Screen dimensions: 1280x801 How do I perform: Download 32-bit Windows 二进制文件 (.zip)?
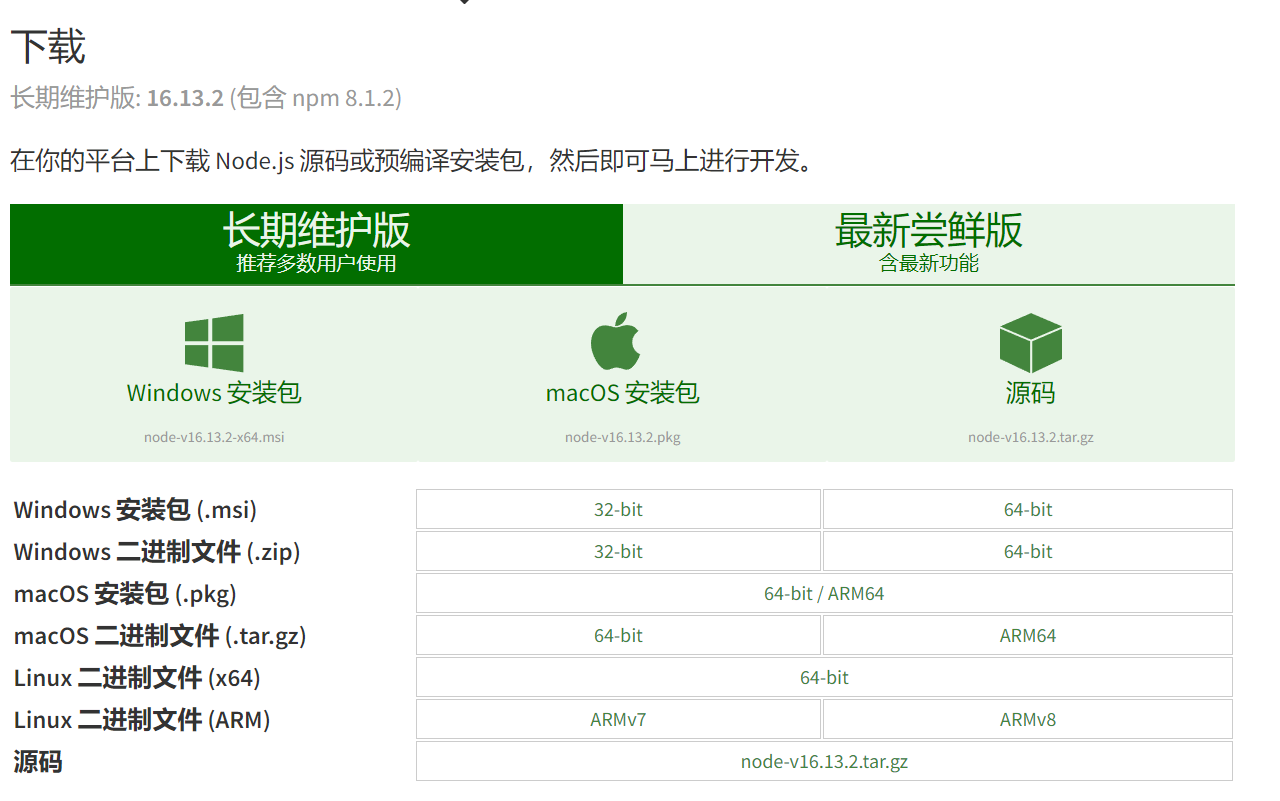(x=618, y=551)
